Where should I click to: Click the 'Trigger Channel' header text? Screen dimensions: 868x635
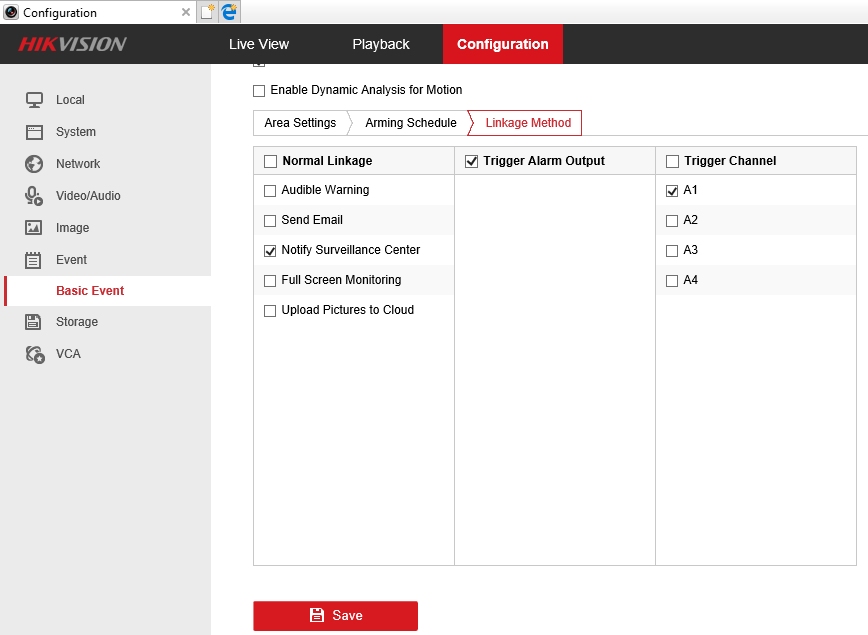click(x=730, y=161)
